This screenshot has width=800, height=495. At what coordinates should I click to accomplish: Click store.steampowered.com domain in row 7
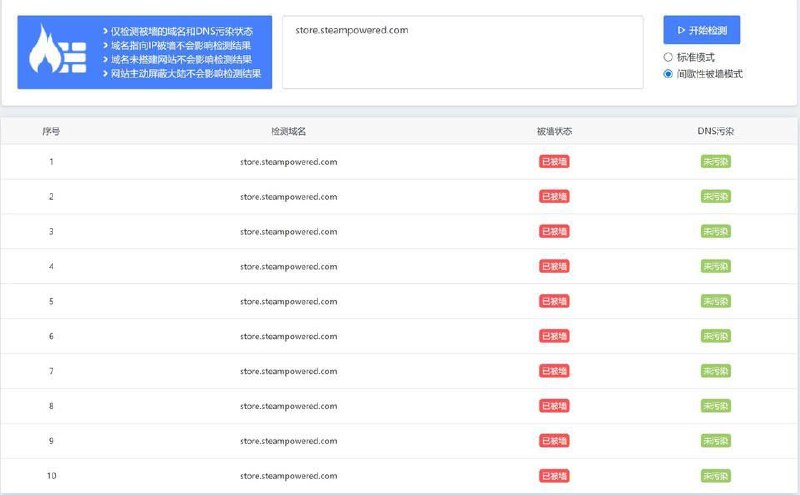click(288, 371)
